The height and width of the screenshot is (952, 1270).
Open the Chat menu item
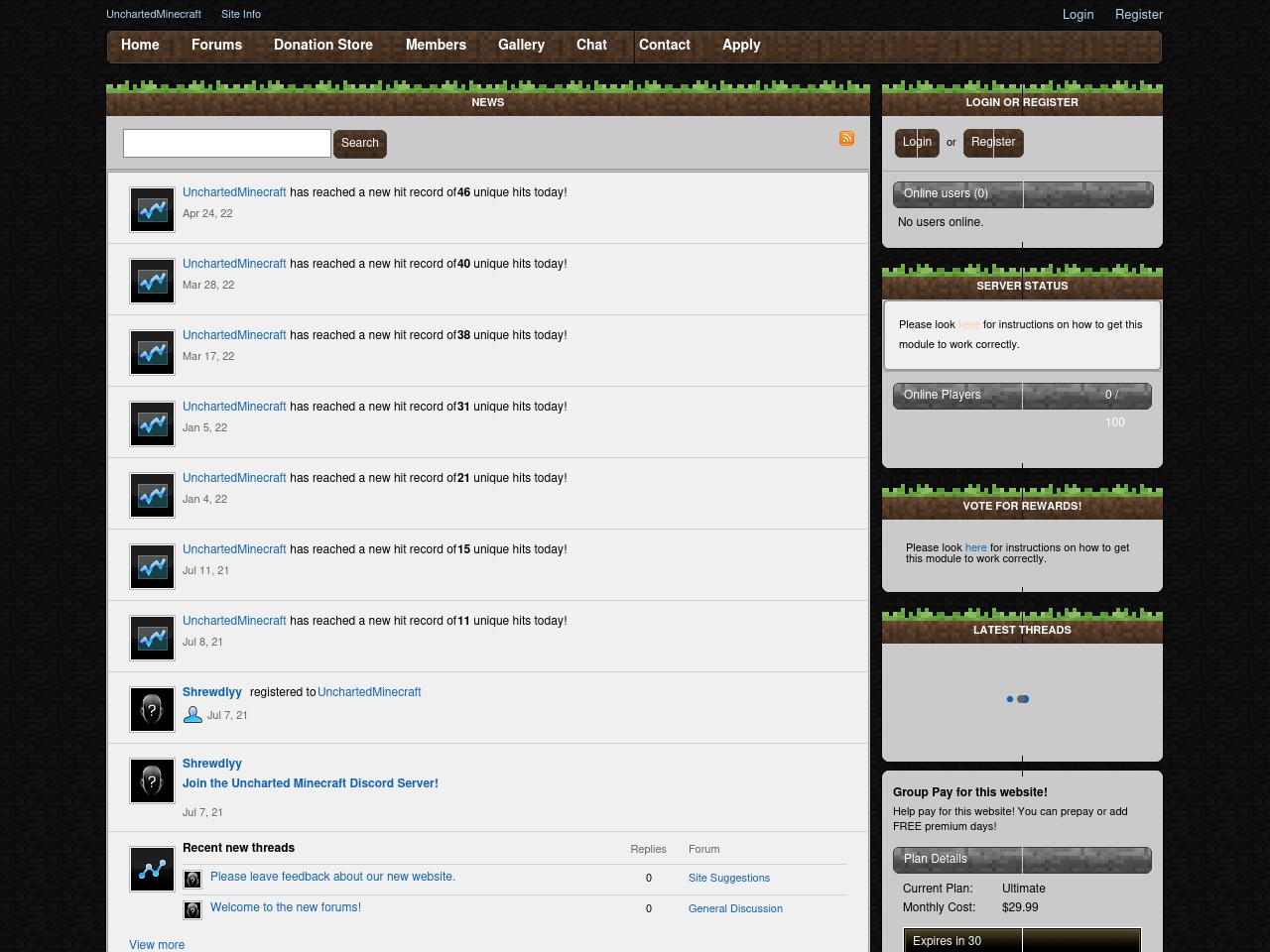(591, 45)
